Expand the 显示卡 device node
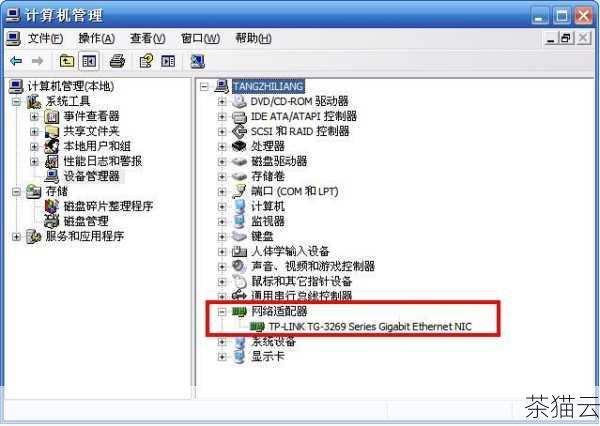The width and height of the screenshot is (600, 426). pyautogui.click(x=222, y=357)
